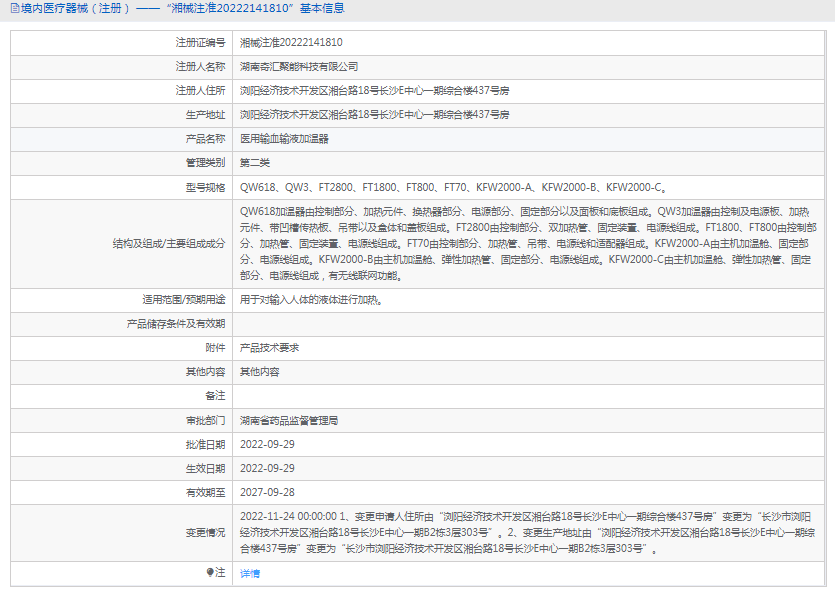Open the 其他内容 value link
Screen dimensions: 835x594
click(x=259, y=372)
